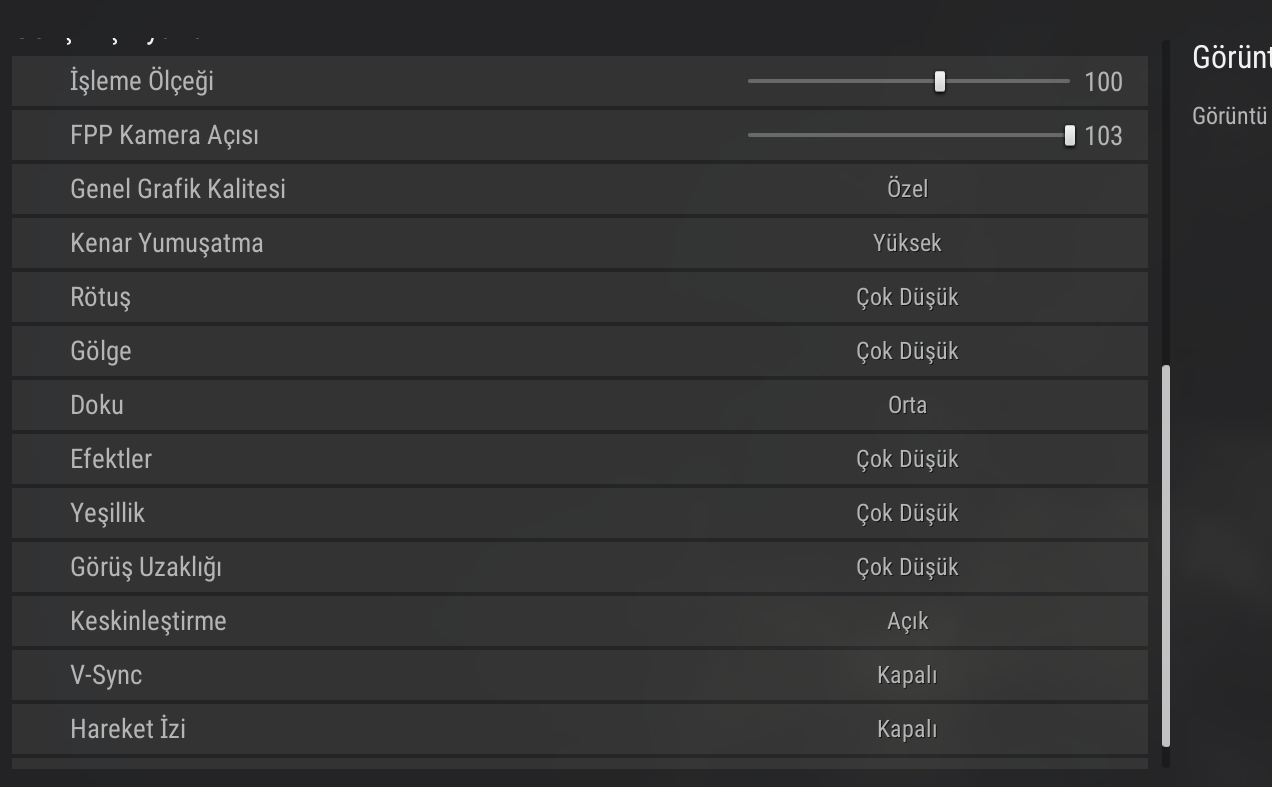The height and width of the screenshot is (787, 1272).
Task: Click the settings list vertical scrollbar
Action: (x=1166, y=555)
